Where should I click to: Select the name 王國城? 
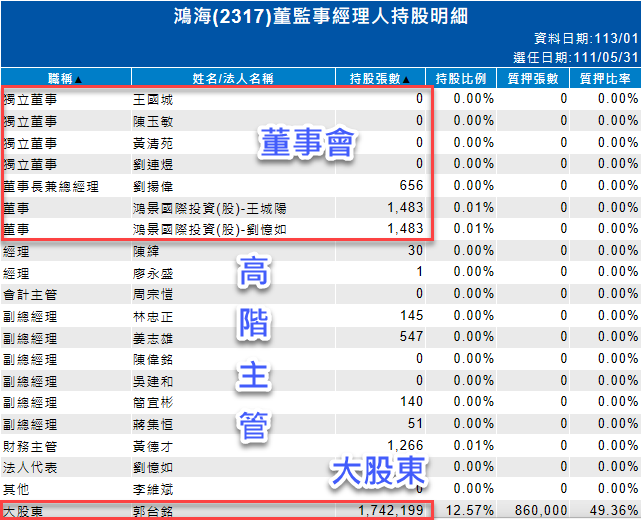153,99
